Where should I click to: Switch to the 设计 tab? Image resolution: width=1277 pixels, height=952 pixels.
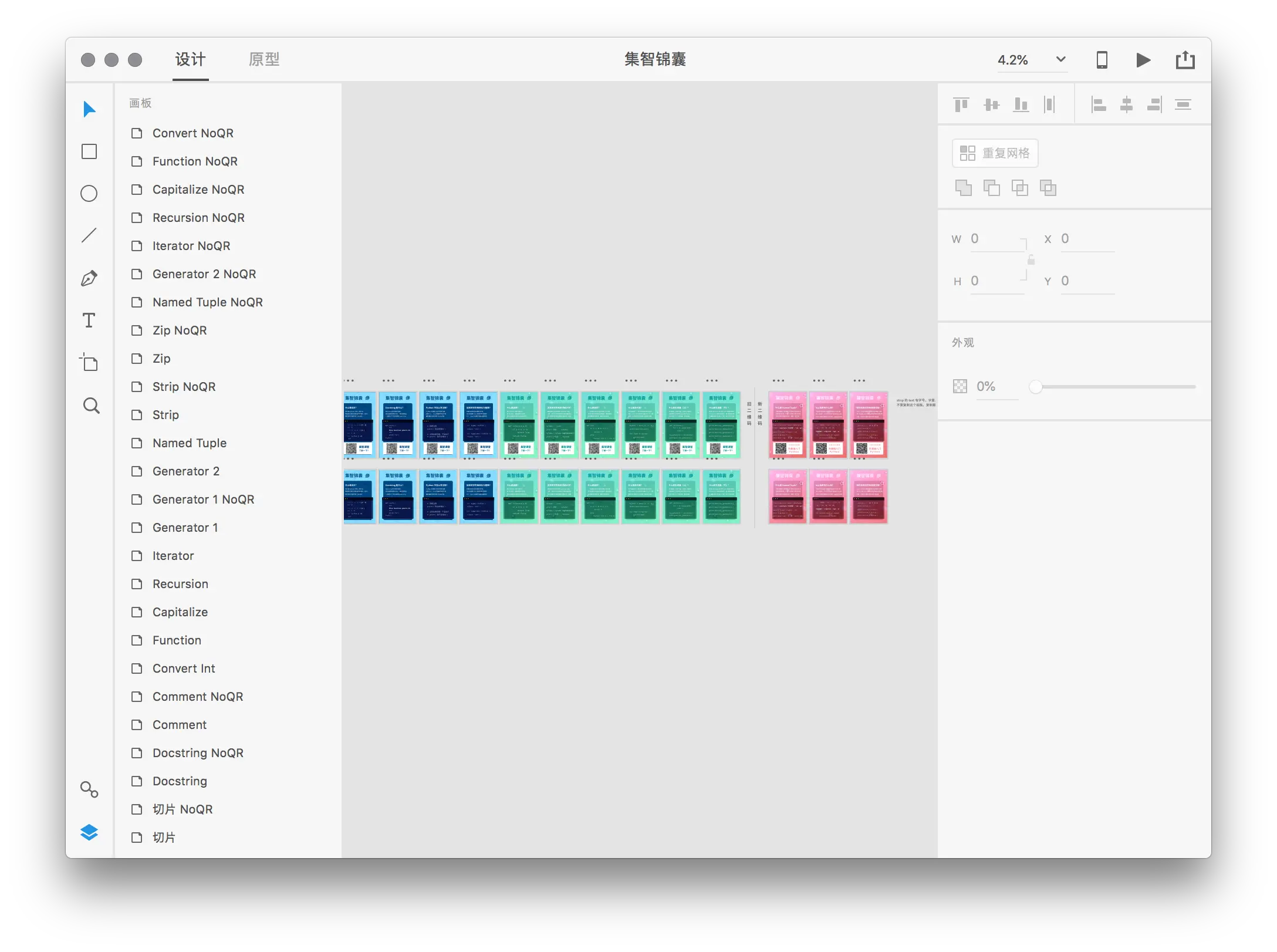(191, 59)
